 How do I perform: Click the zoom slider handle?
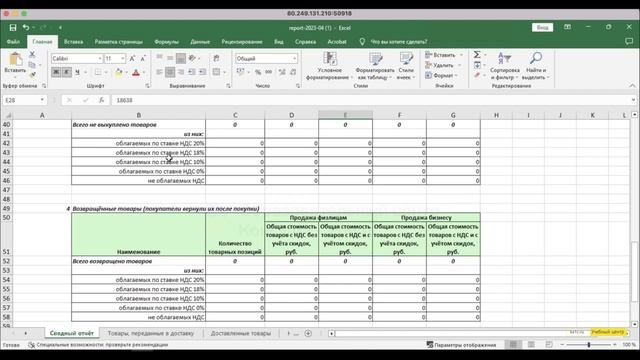[589, 345]
